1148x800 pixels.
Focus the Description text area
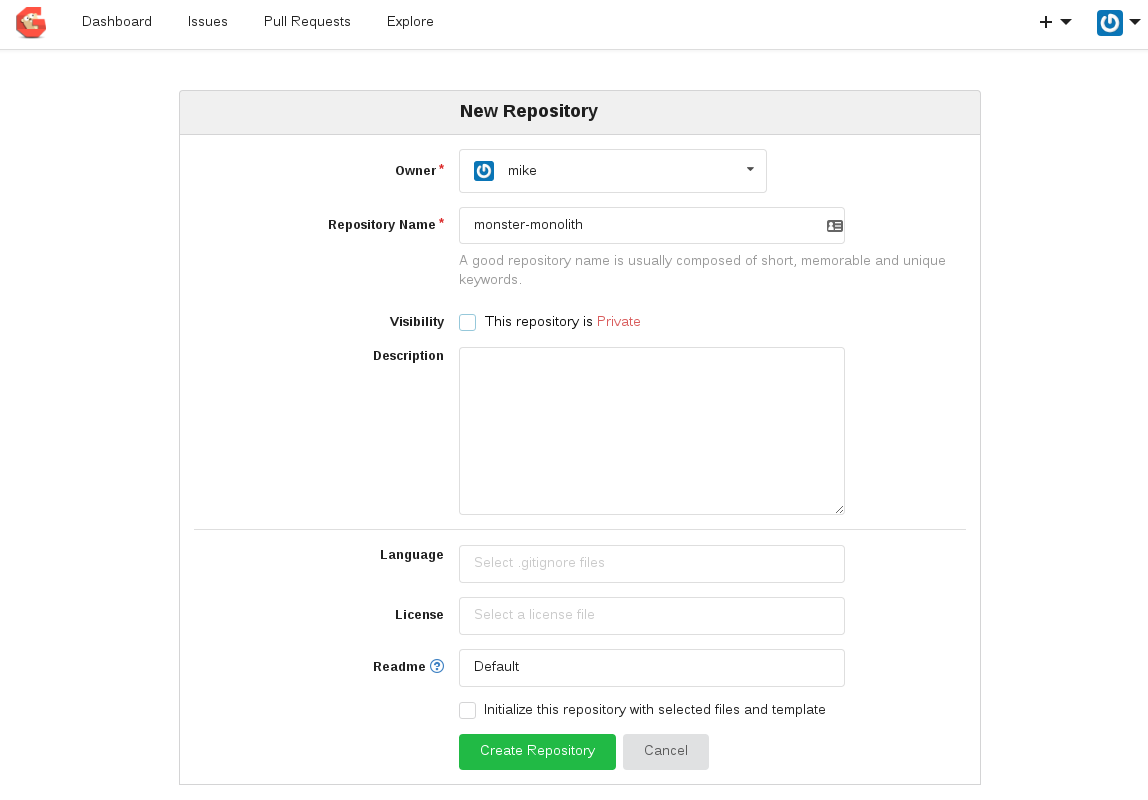(x=651, y=431)
